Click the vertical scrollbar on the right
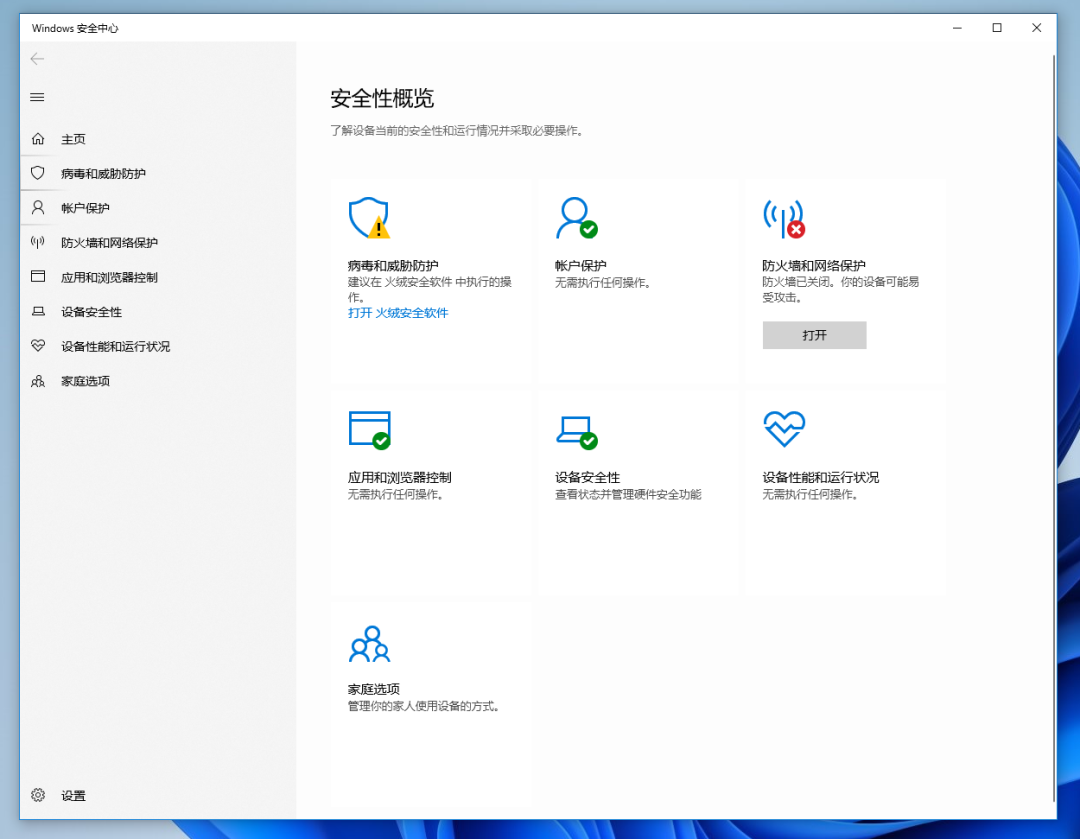 pyautogui.click(x=1054, y=427)
